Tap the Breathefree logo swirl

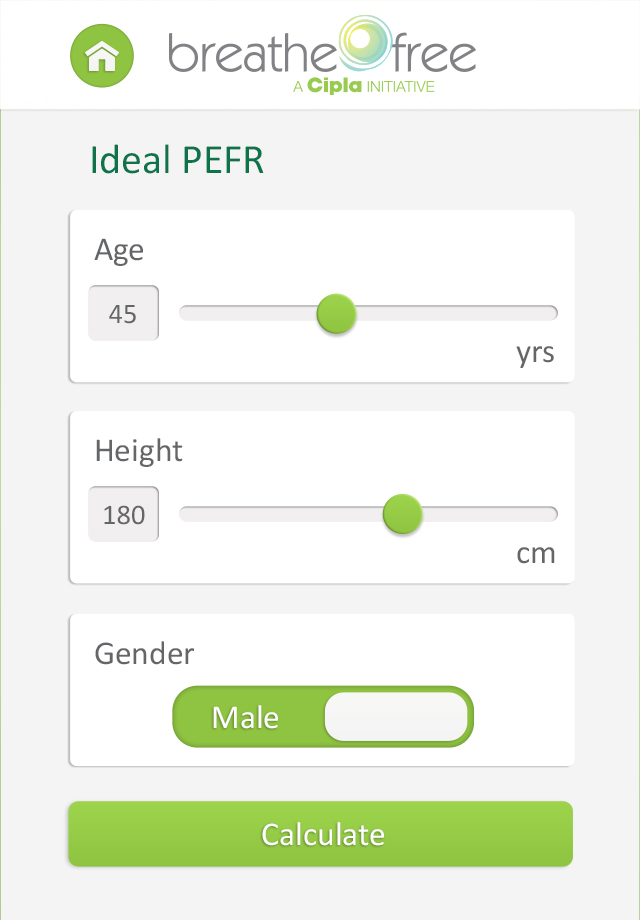pyautogui.click(x=365, y=42)
